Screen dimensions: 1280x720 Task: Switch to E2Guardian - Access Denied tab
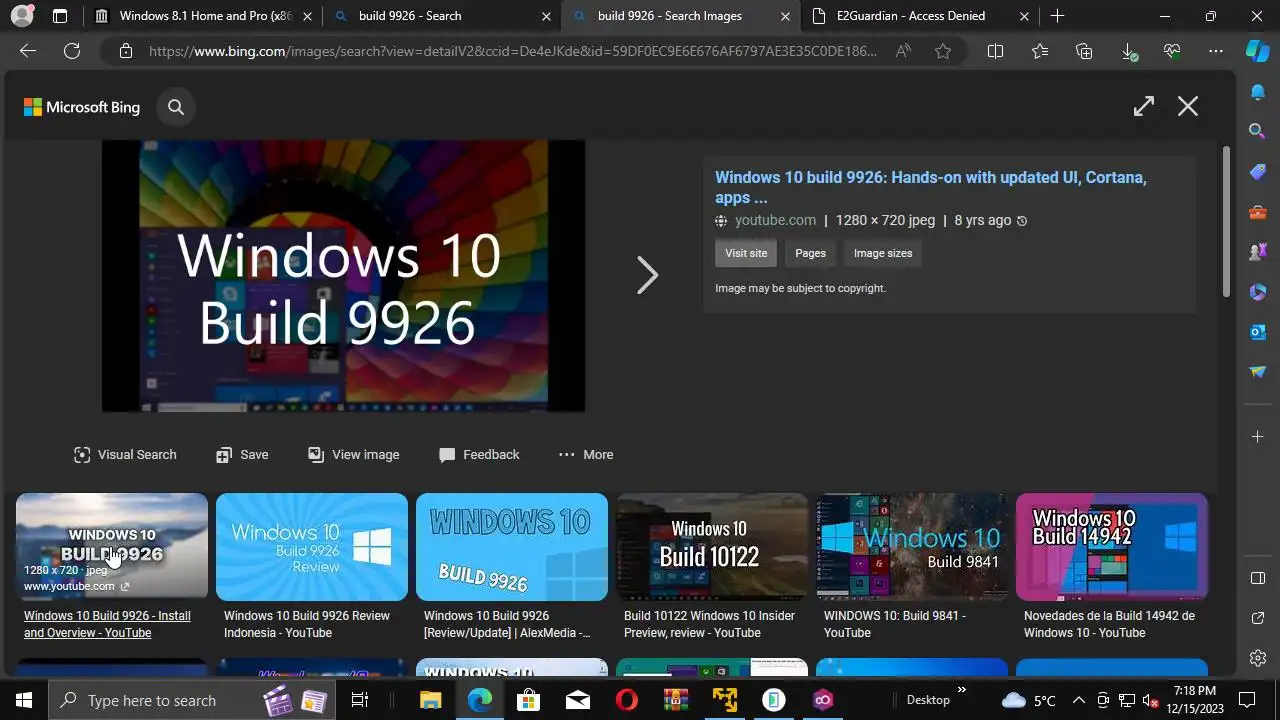(919, 16)
